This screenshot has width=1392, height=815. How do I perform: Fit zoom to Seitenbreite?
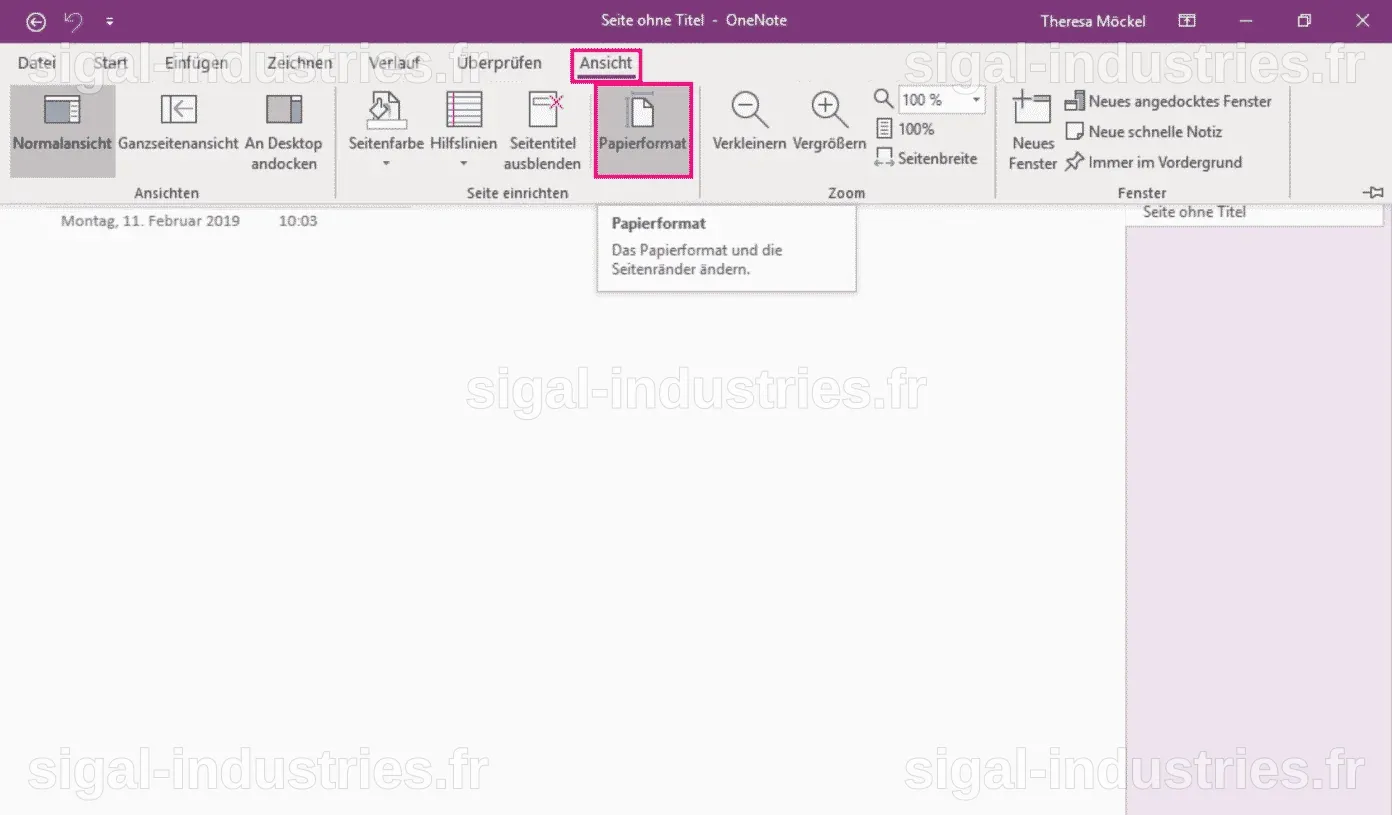926,158
